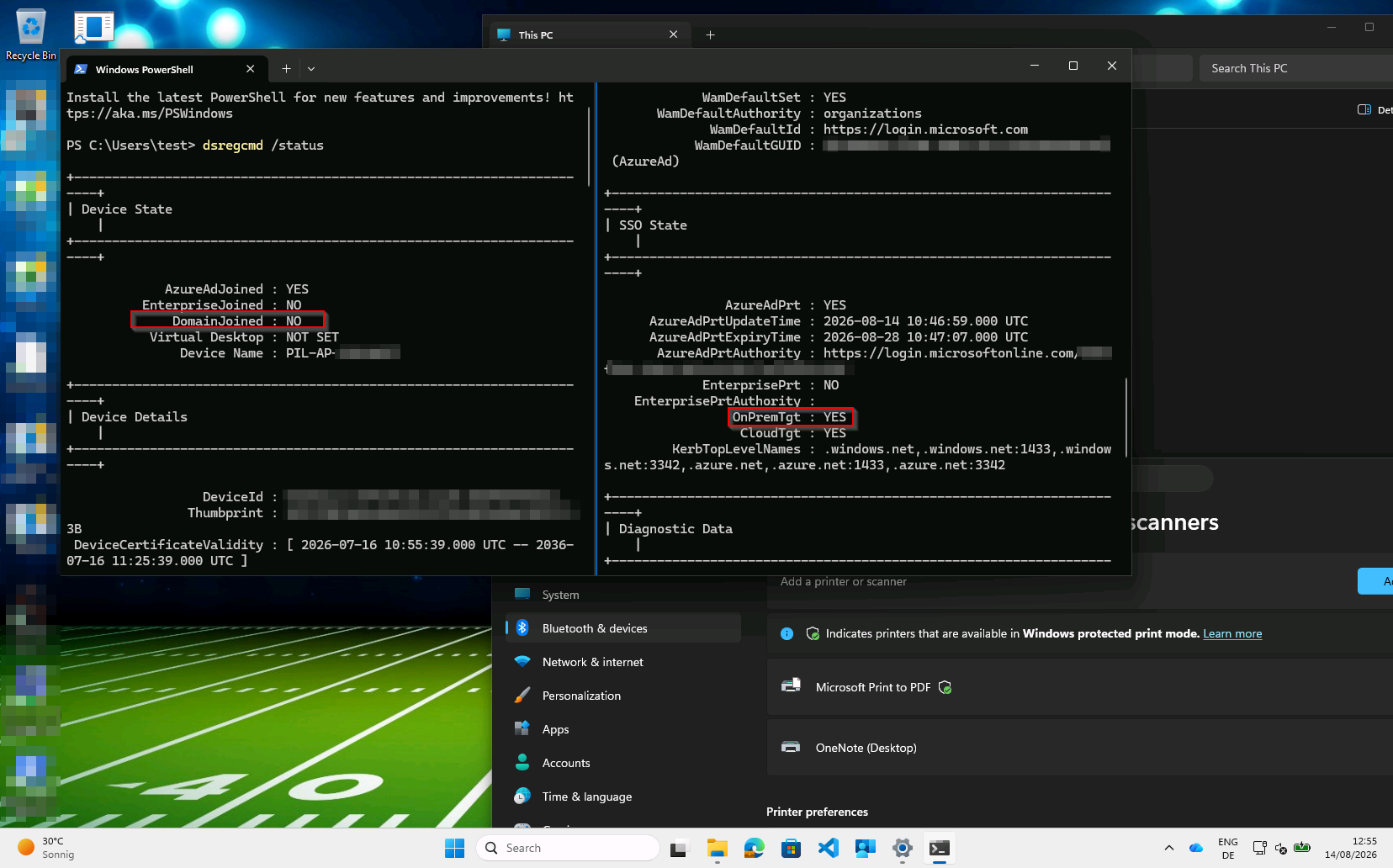Open Time & language settings
The width and height of the screenshot is (1393, 868).
[x=622, y=797]
